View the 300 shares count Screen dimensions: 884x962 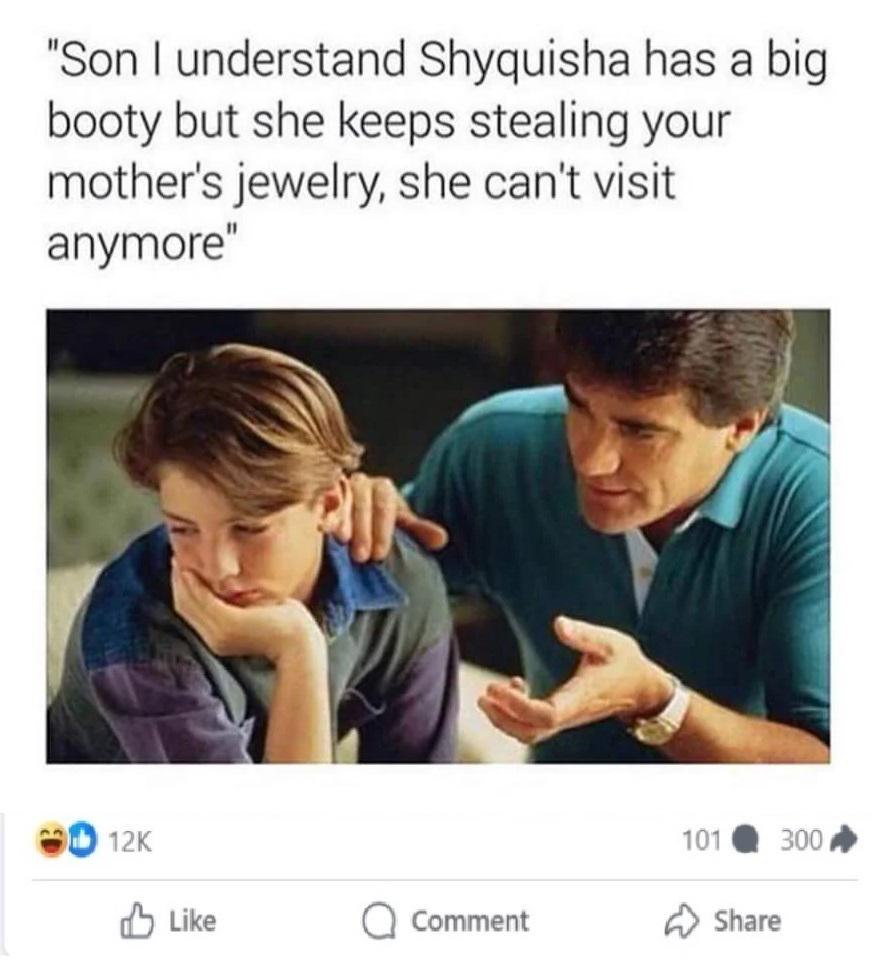(801, 840)
